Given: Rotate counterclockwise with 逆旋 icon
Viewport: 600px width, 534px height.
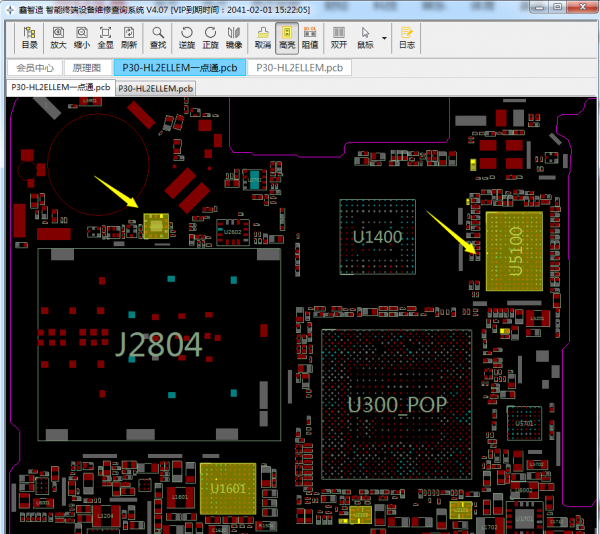Looking at the screenshot, I should 187,38.
